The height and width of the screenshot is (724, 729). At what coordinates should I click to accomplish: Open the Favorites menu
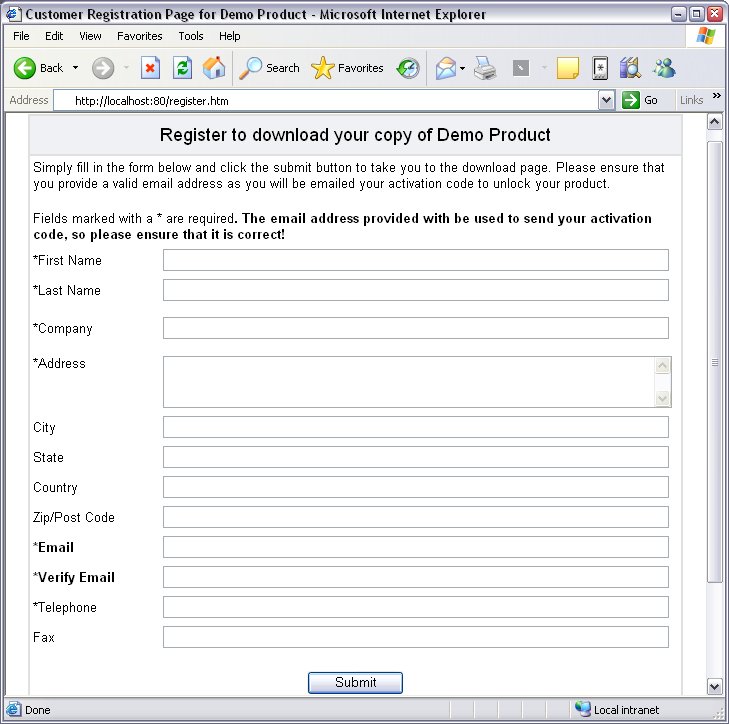(x=139, y=36)
